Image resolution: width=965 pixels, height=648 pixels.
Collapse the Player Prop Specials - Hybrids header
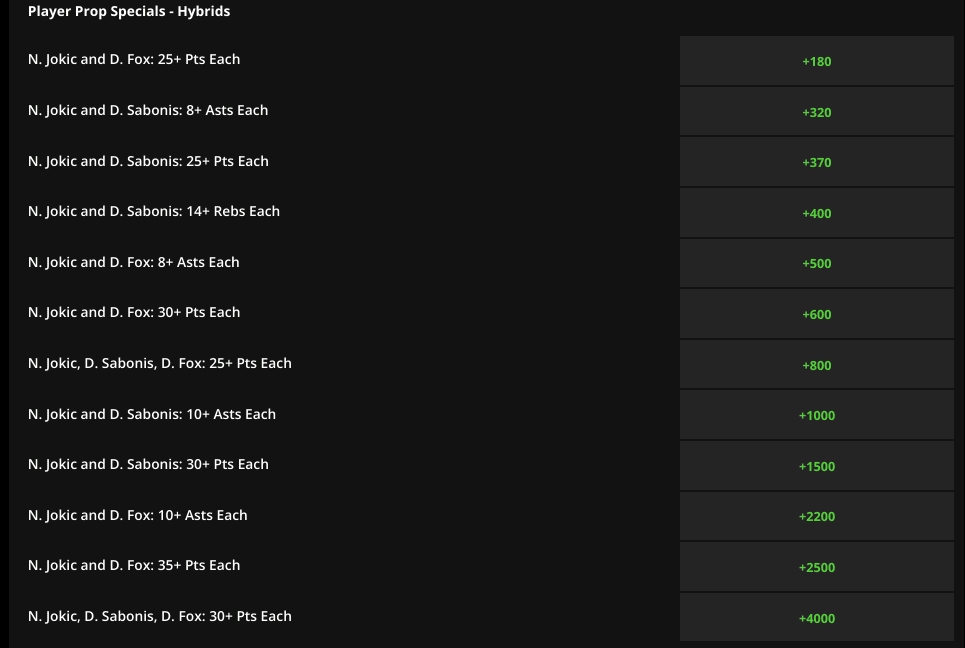point(129,12)
